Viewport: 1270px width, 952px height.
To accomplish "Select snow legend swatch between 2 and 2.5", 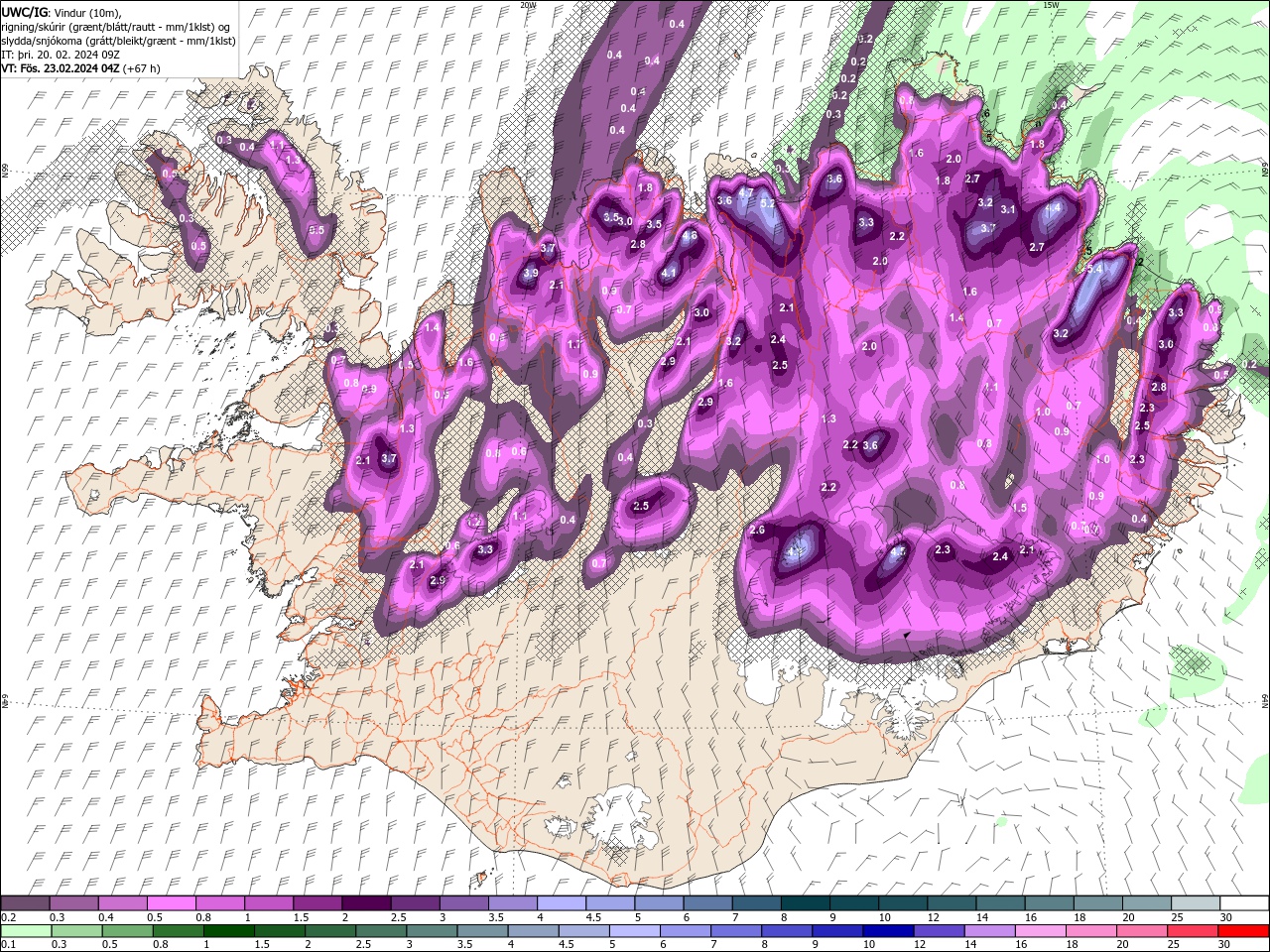I will point(366,903).
